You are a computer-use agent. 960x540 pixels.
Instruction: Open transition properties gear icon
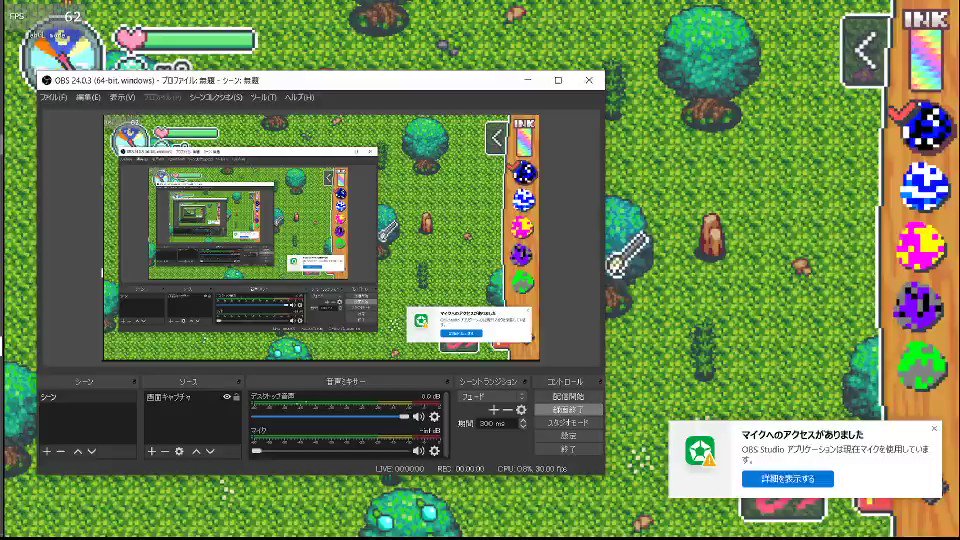(x=521, y=410)
